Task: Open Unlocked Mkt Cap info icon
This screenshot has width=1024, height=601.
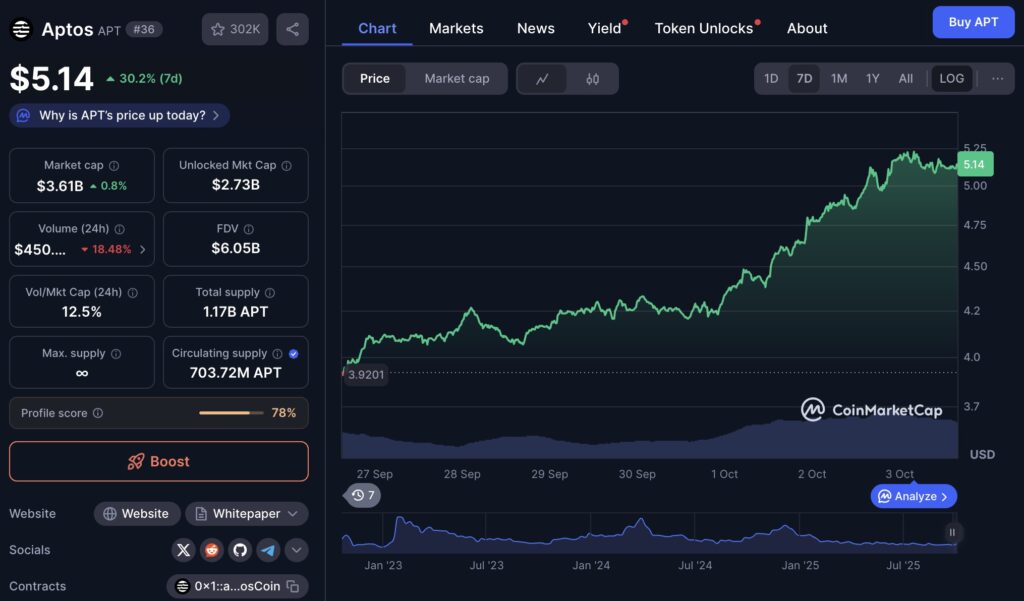Action: pyautogui.click(x=287, y=166)
